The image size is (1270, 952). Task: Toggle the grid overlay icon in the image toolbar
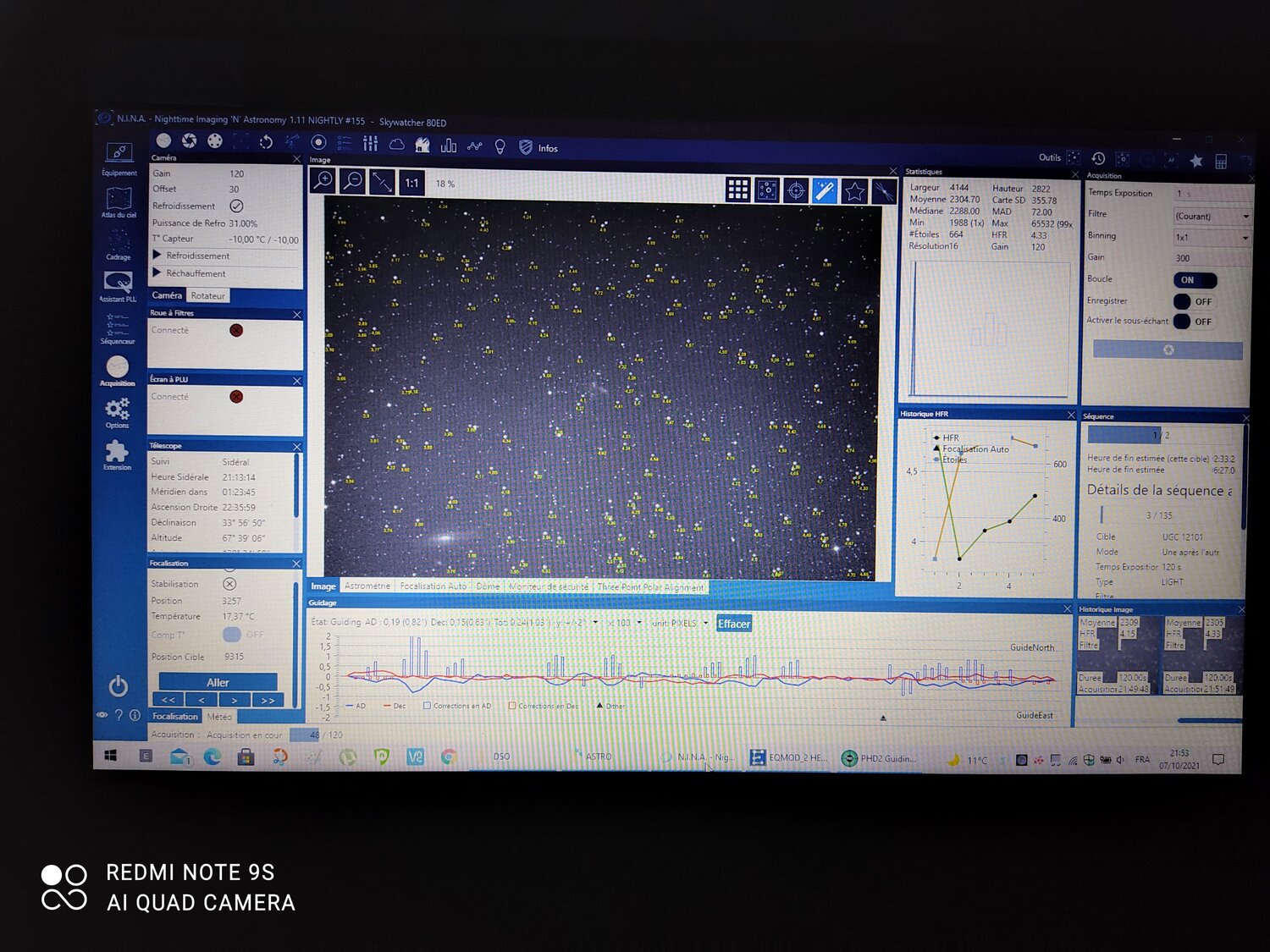coord(737,190)
